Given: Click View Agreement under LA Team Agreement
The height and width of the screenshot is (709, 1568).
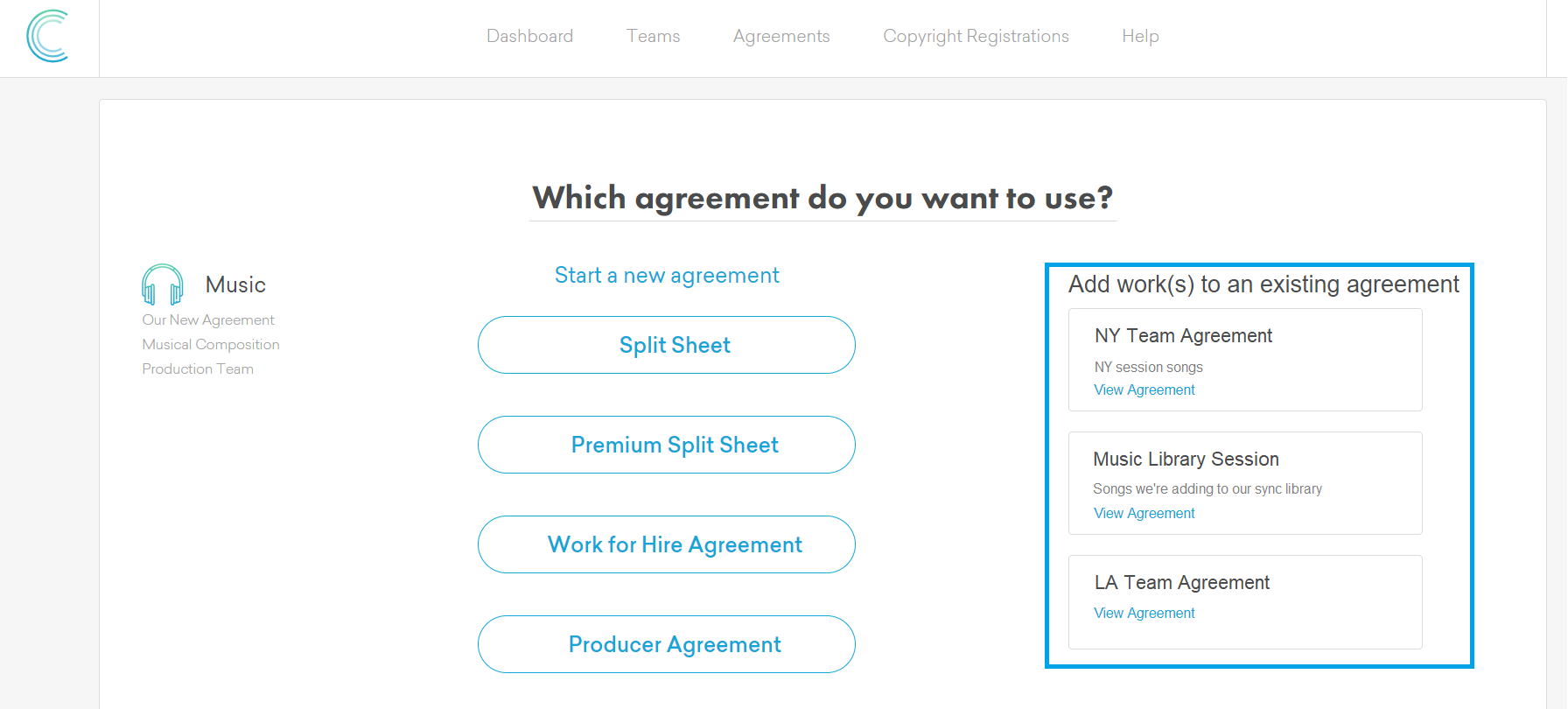Looking at the screenshot, I should pos(1144,614).
